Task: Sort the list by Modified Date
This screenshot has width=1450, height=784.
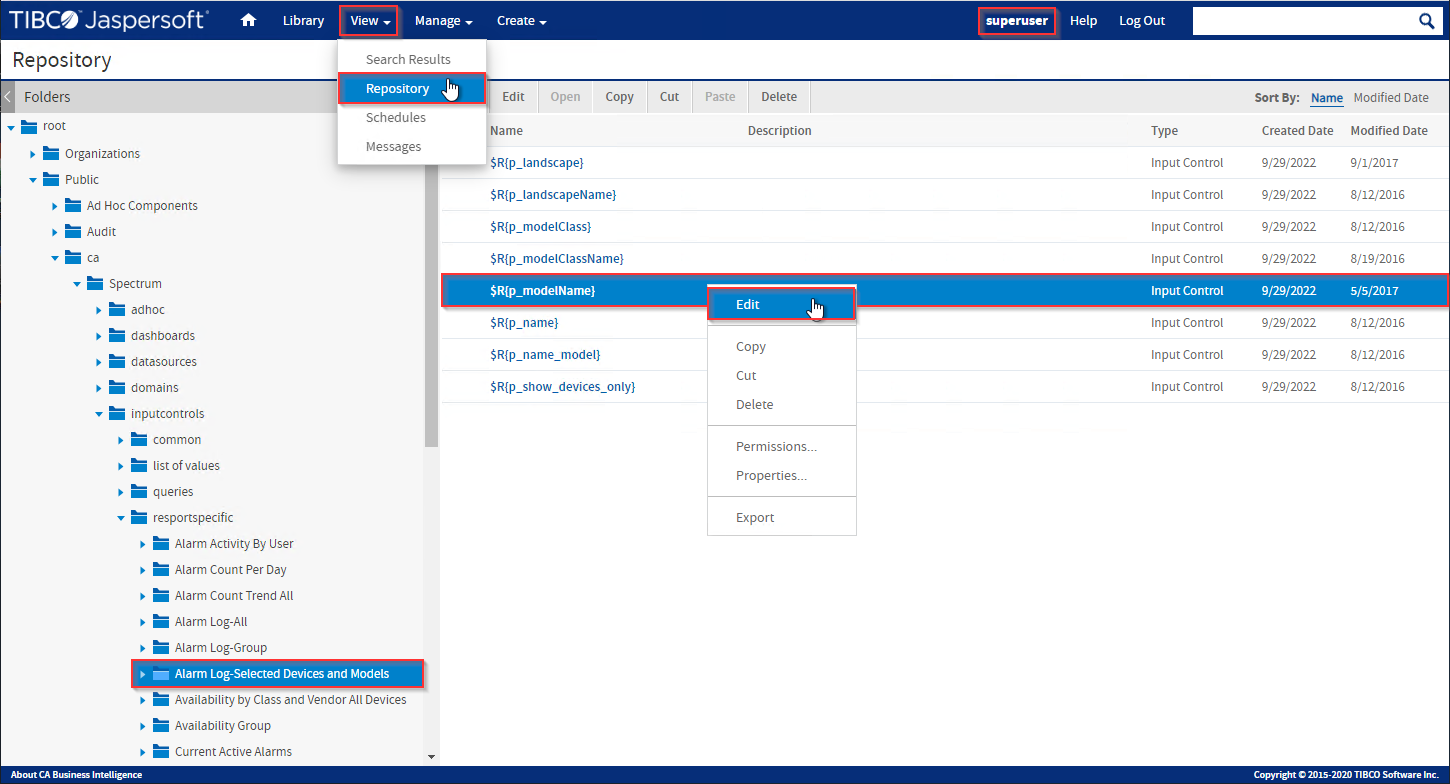Action: 1391,98
